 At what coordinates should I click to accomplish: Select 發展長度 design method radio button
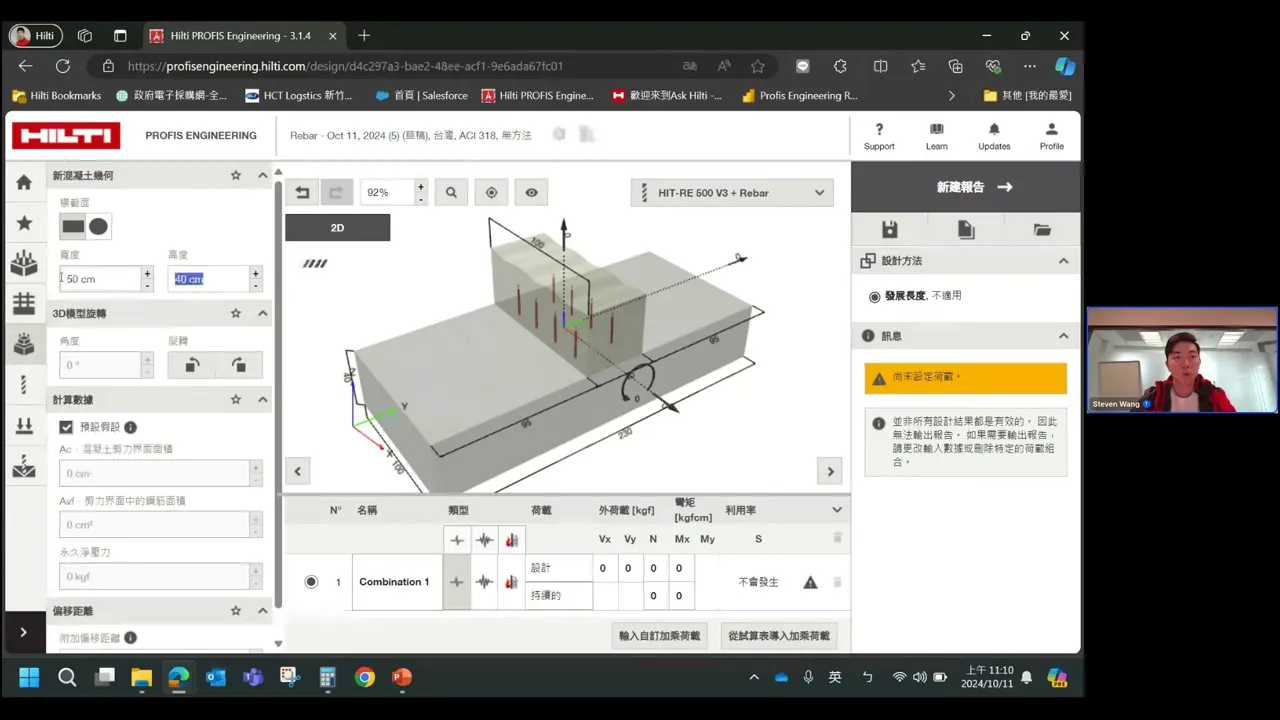click(x=875, y=296)
